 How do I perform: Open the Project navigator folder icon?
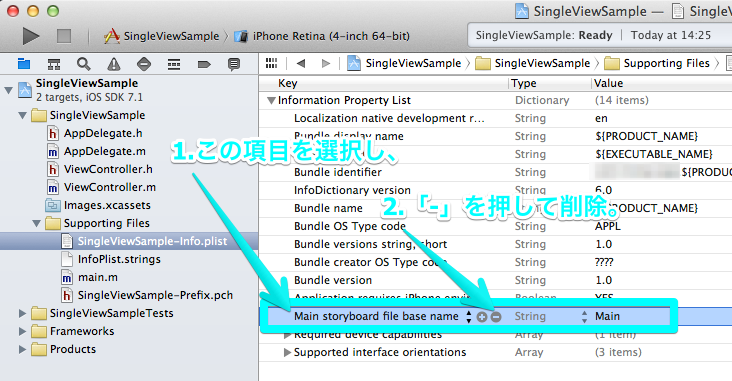(x=24, y=64)
